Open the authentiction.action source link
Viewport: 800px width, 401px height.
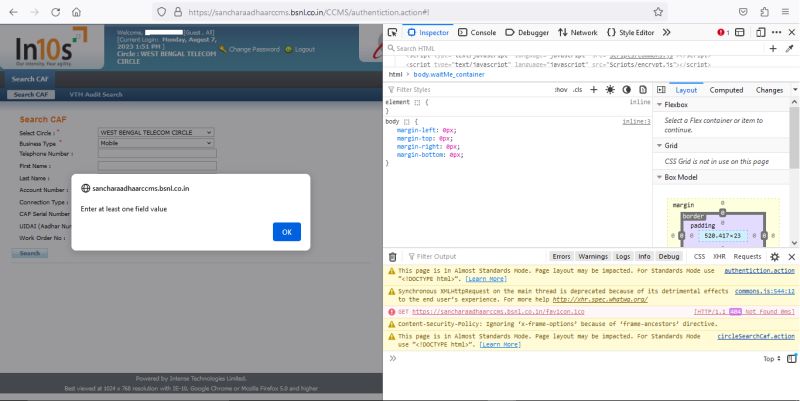(x=759, y=270)
